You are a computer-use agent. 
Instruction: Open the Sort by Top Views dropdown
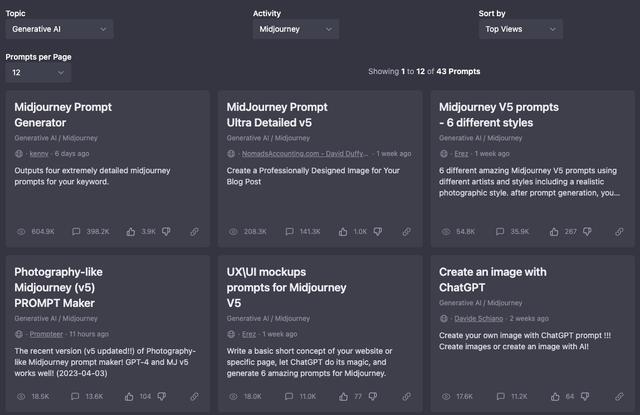[x=520, y=29]
